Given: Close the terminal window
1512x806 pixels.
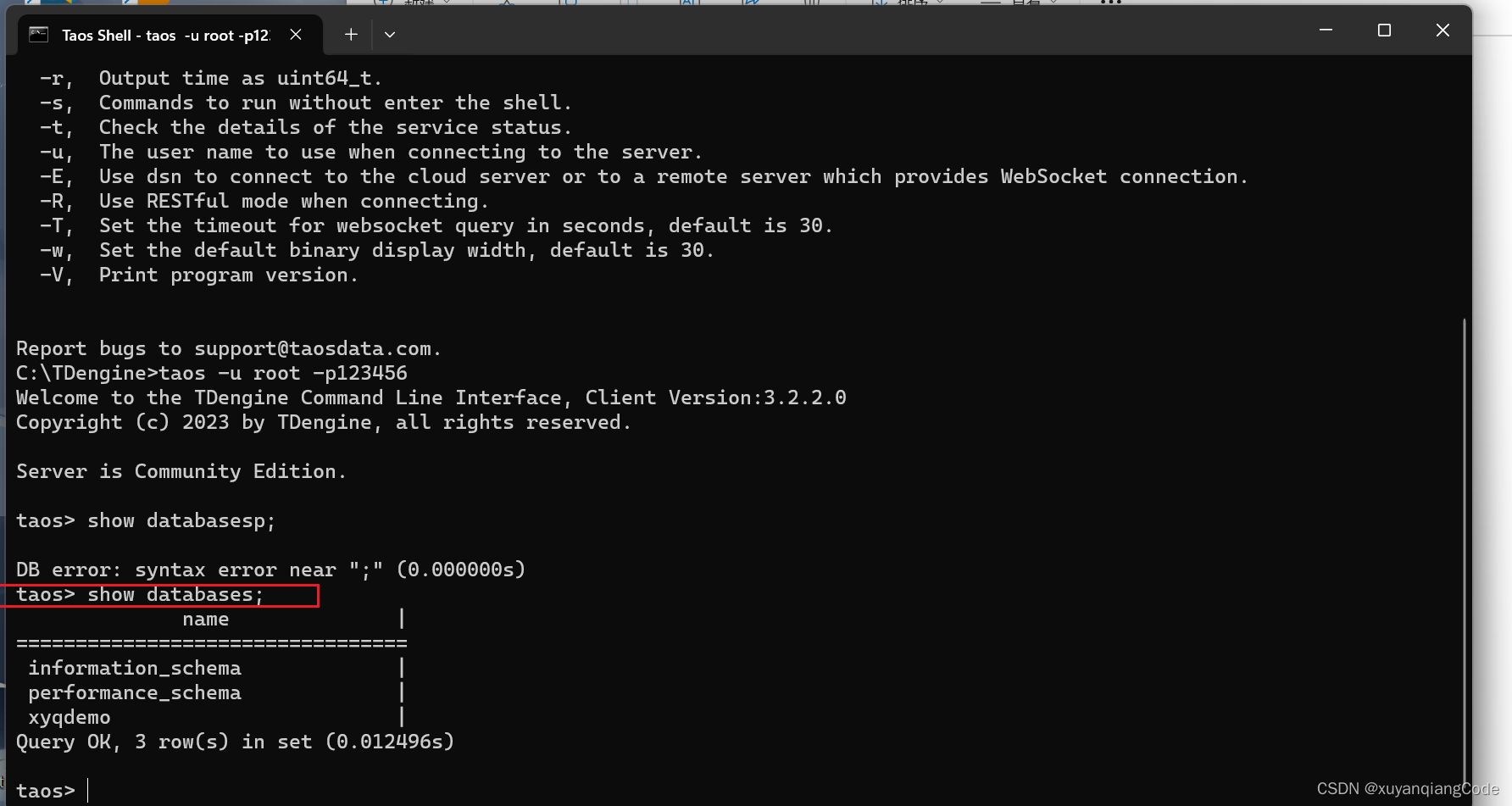Looking at the screenshot, I should coord(1443,31).
